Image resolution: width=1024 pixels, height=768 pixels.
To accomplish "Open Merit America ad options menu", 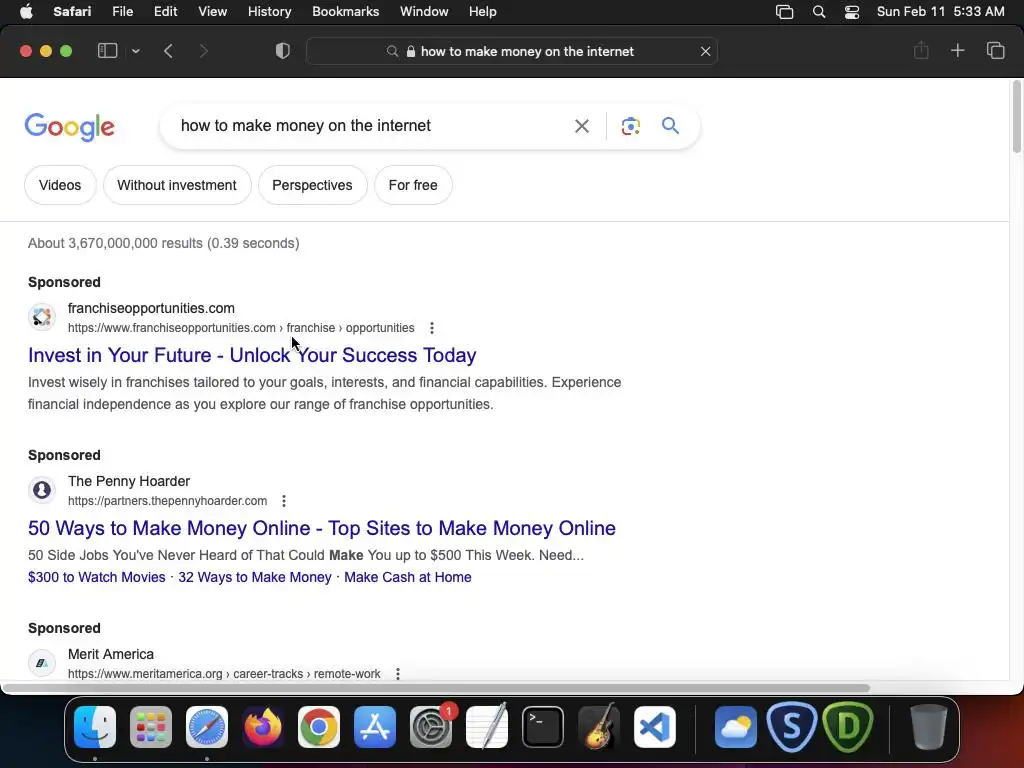I will 398,674.
